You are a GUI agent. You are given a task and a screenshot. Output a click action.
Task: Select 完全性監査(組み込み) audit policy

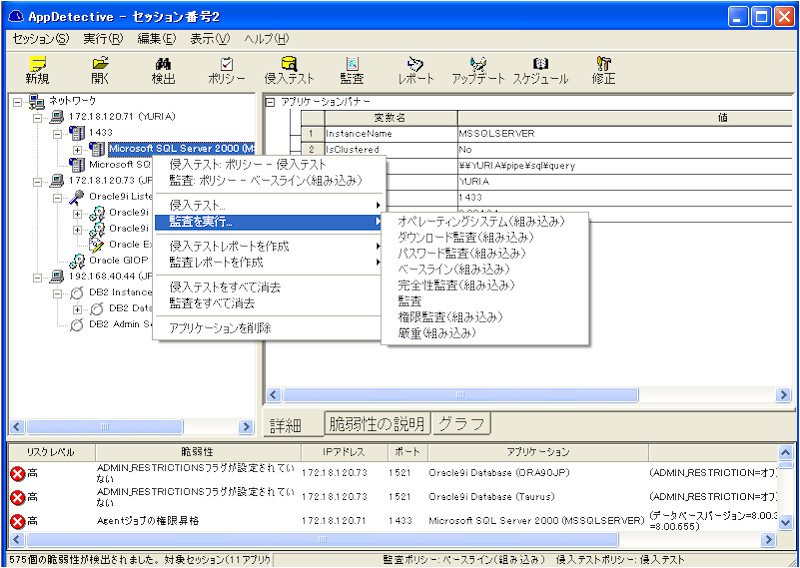coord(485,285)
